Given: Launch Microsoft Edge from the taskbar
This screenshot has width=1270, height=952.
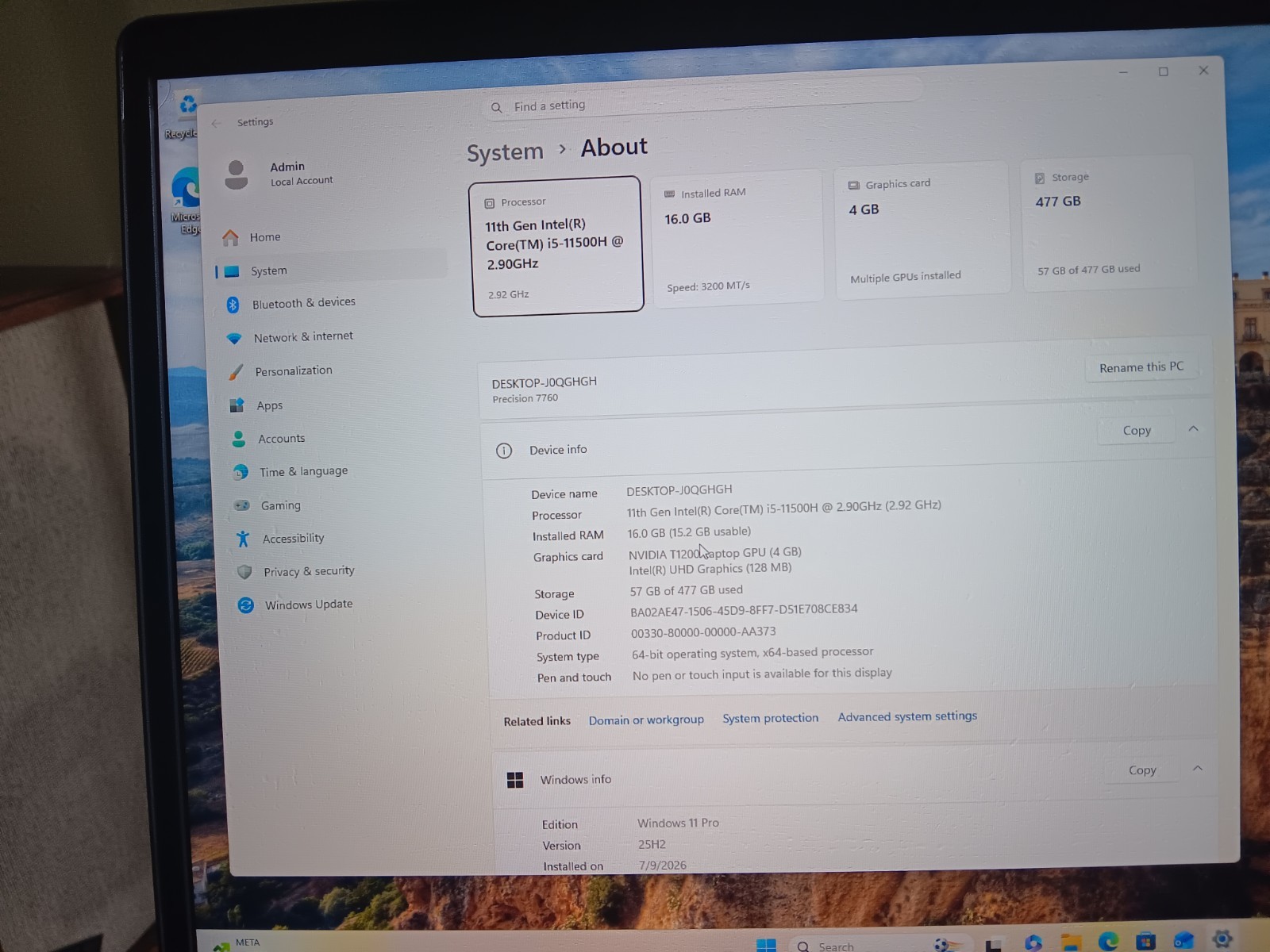Looking at the screenshot, I should click(1108, 942).
